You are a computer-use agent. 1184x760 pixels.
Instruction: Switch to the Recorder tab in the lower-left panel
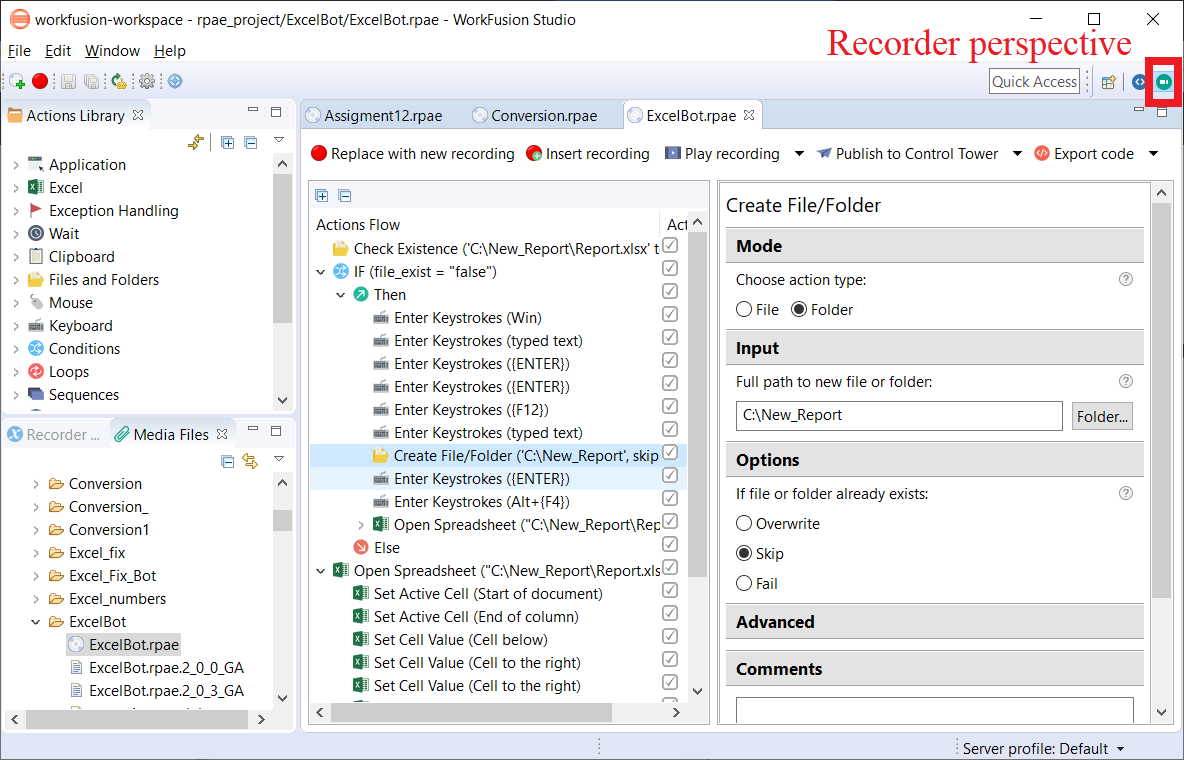[x=54, y=434]
